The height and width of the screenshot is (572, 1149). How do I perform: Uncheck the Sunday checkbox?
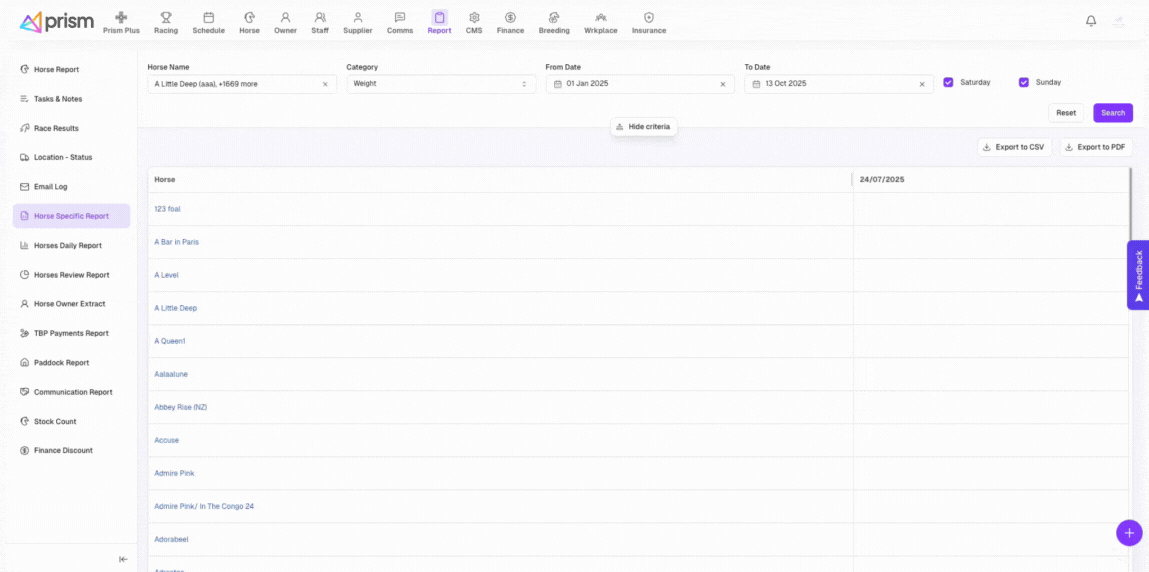tap(1024, 82)
